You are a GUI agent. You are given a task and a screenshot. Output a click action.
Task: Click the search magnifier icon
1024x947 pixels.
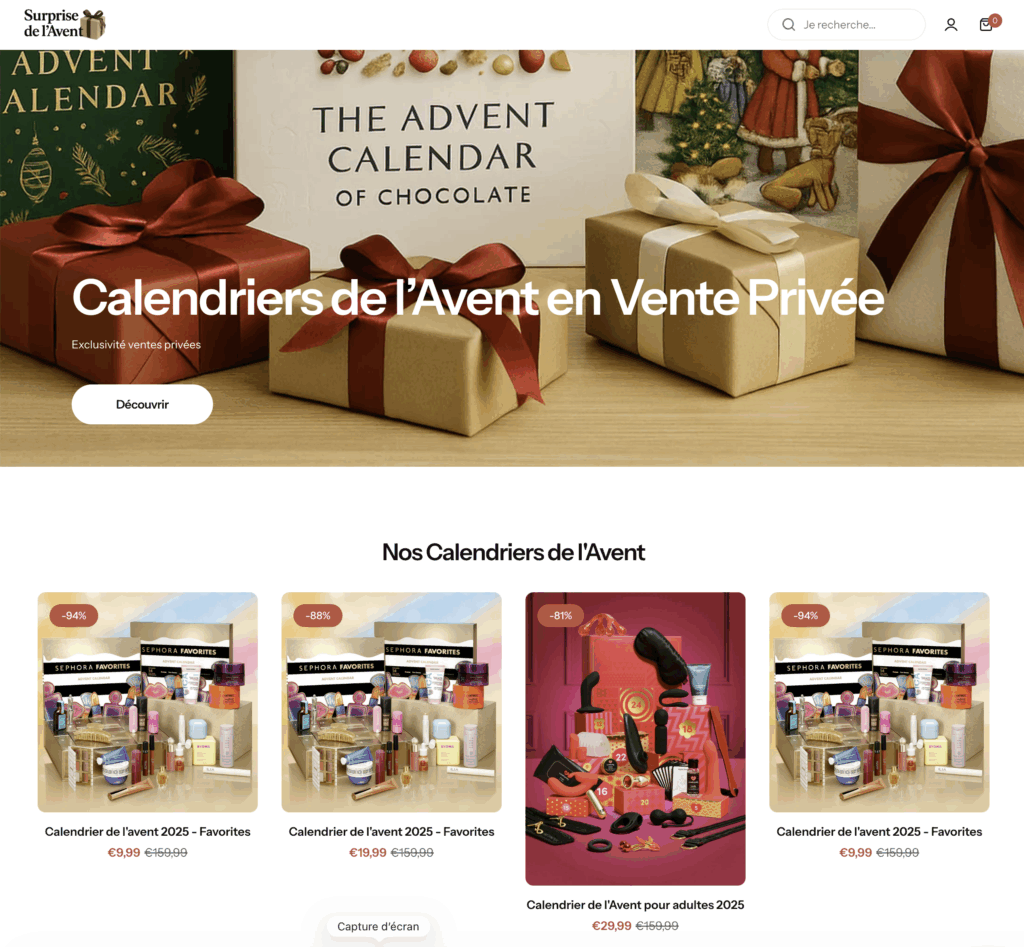click(x=788, y=25)
